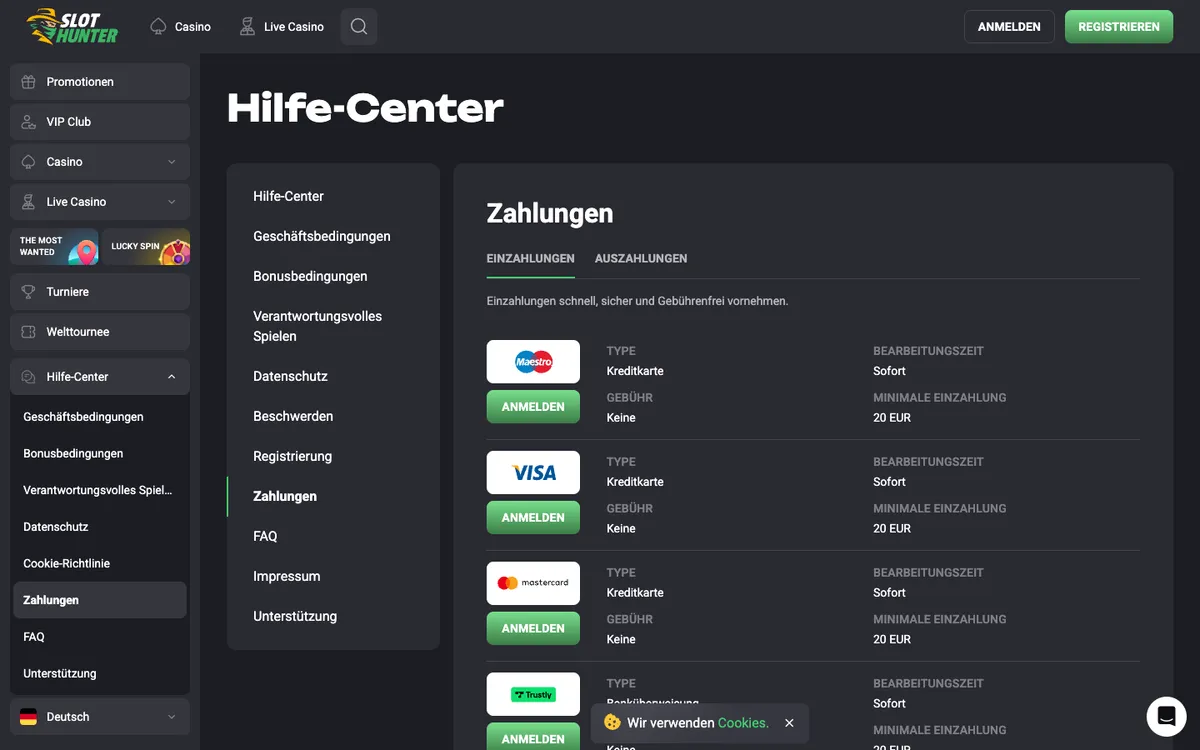Click the Anmelden button in header
The image size is (1200, 750).
pyautogui.click(x=1009, y=27)
